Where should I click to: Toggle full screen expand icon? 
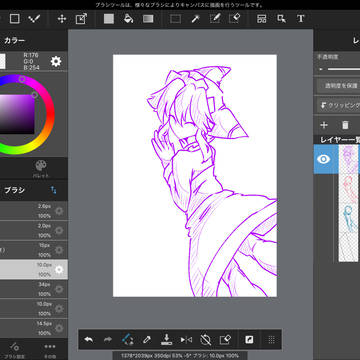pos(249,340)
